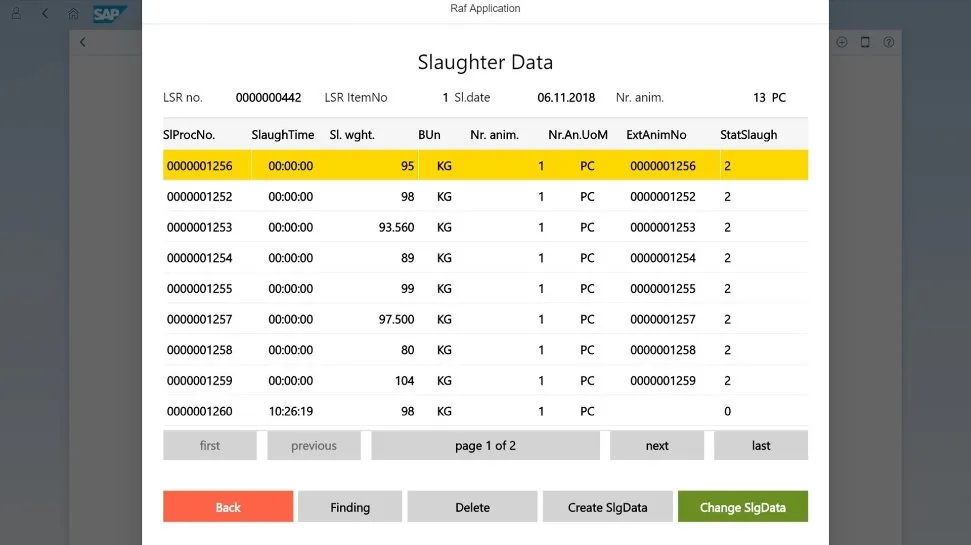Click the Sl. wght. column header
971x545 pixels.
(352, 135)
